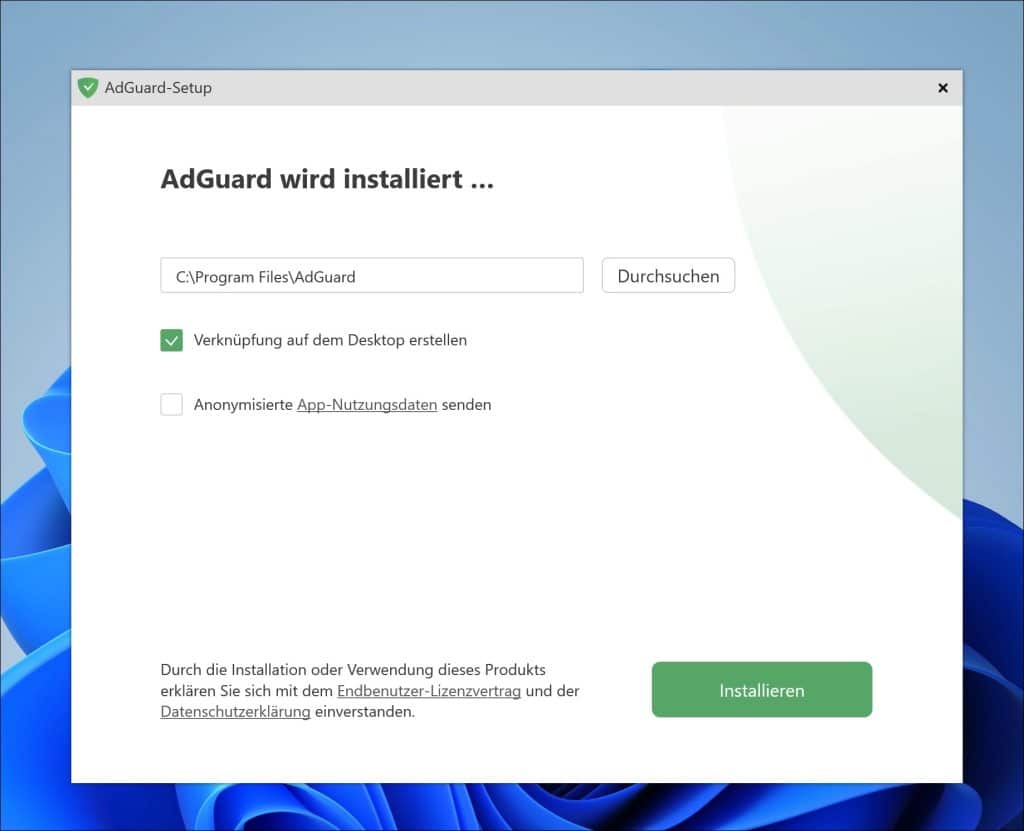Uncheck "Verknüpfung auf dem Desktop erstellen"

click(171, 340)
